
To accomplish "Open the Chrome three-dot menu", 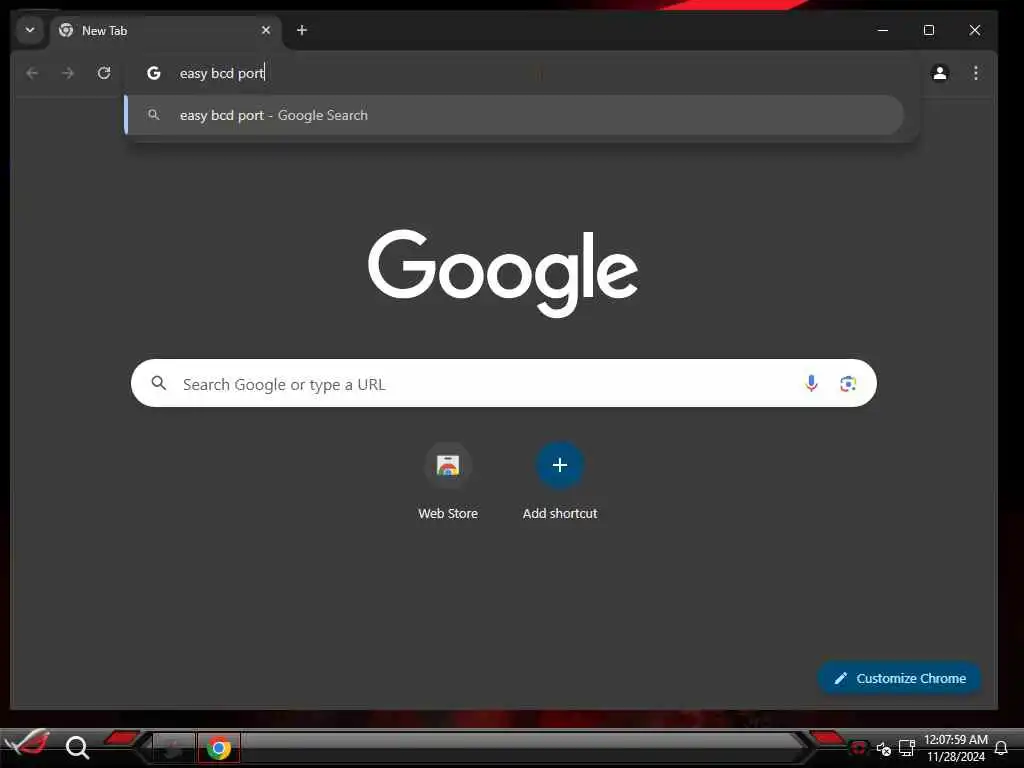I will click(976, 73).
